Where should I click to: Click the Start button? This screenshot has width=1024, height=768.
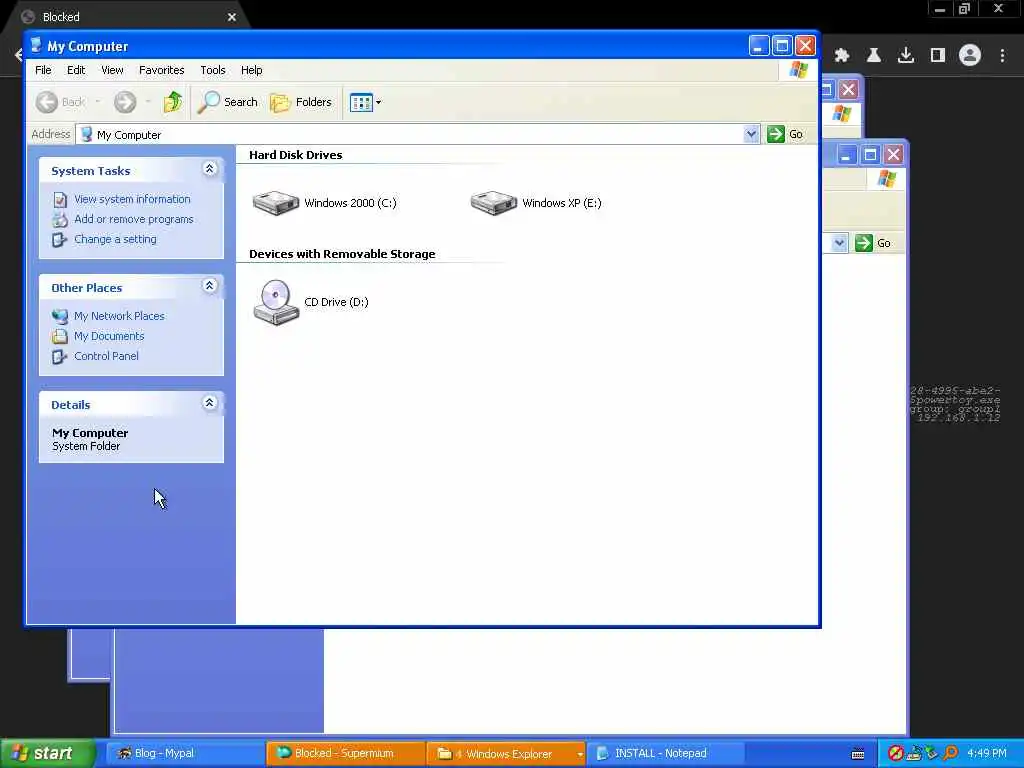pos(47,753)
